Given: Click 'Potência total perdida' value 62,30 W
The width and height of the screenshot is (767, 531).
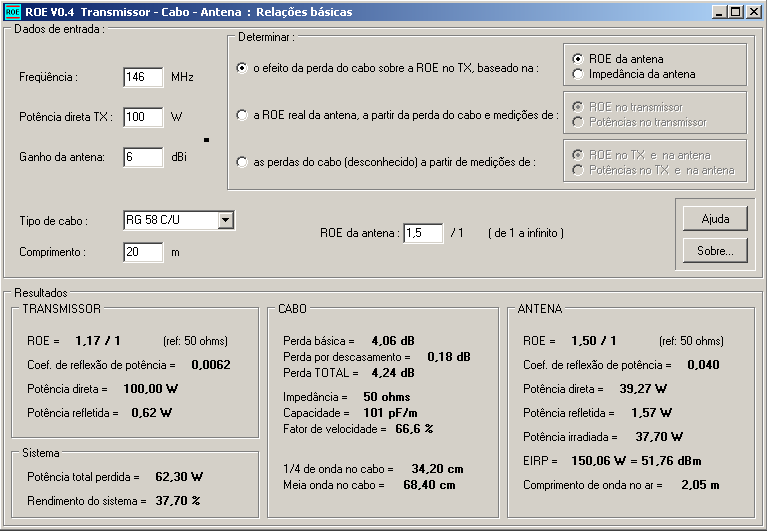Looking at the screenshot, I should (179, 477).
